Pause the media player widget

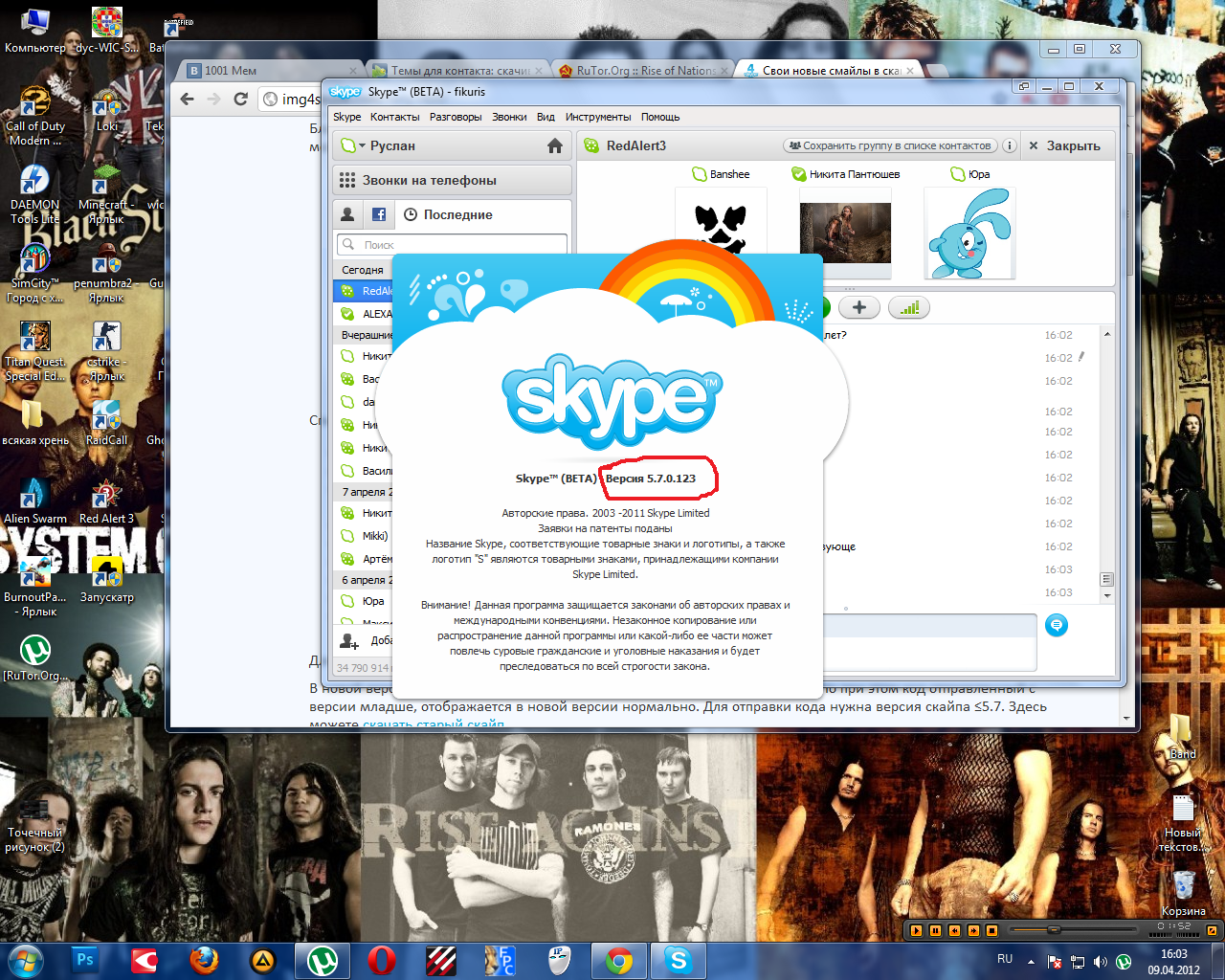tap(935, 930)
